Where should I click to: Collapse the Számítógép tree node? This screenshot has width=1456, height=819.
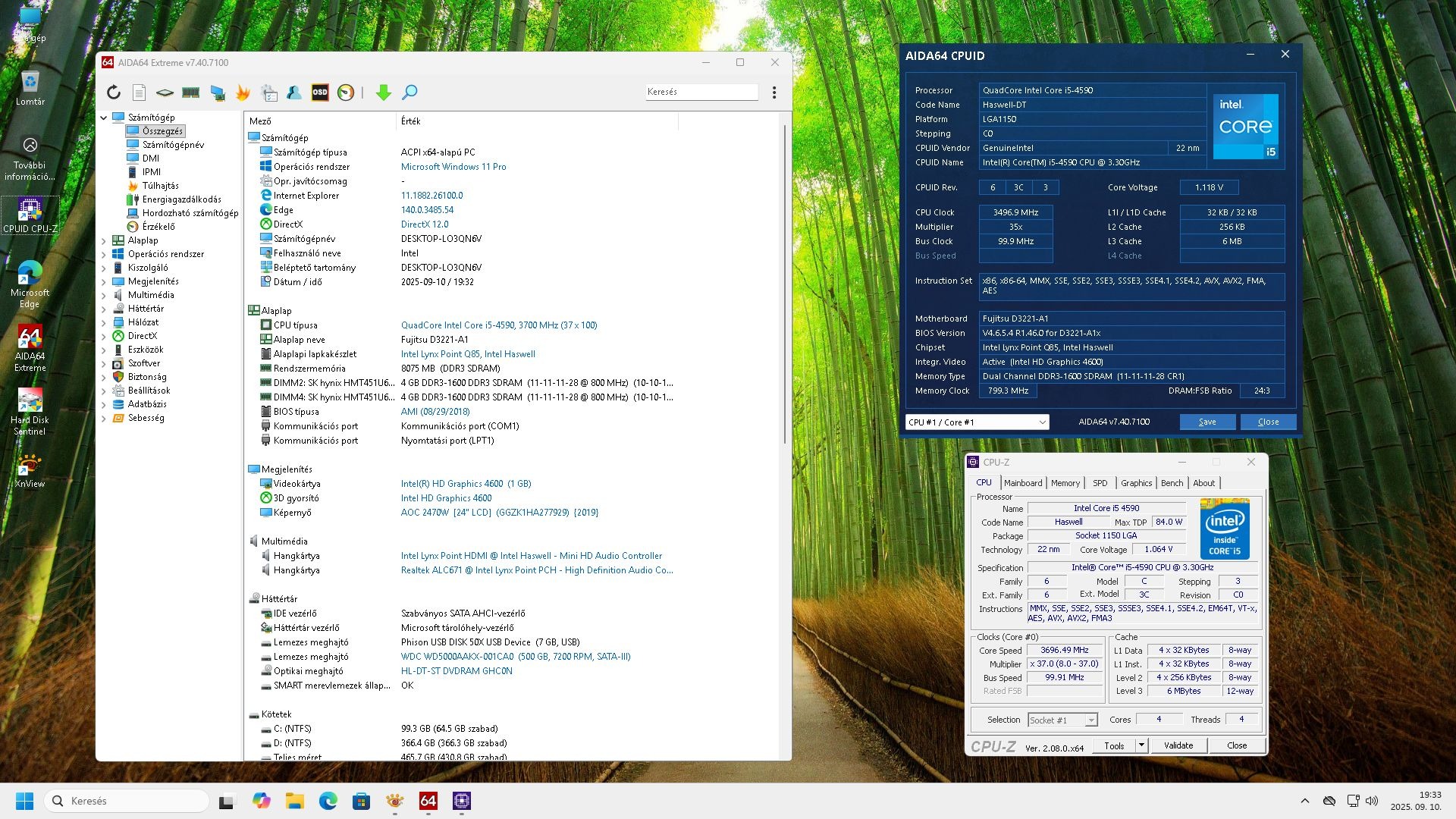[104, 118]
